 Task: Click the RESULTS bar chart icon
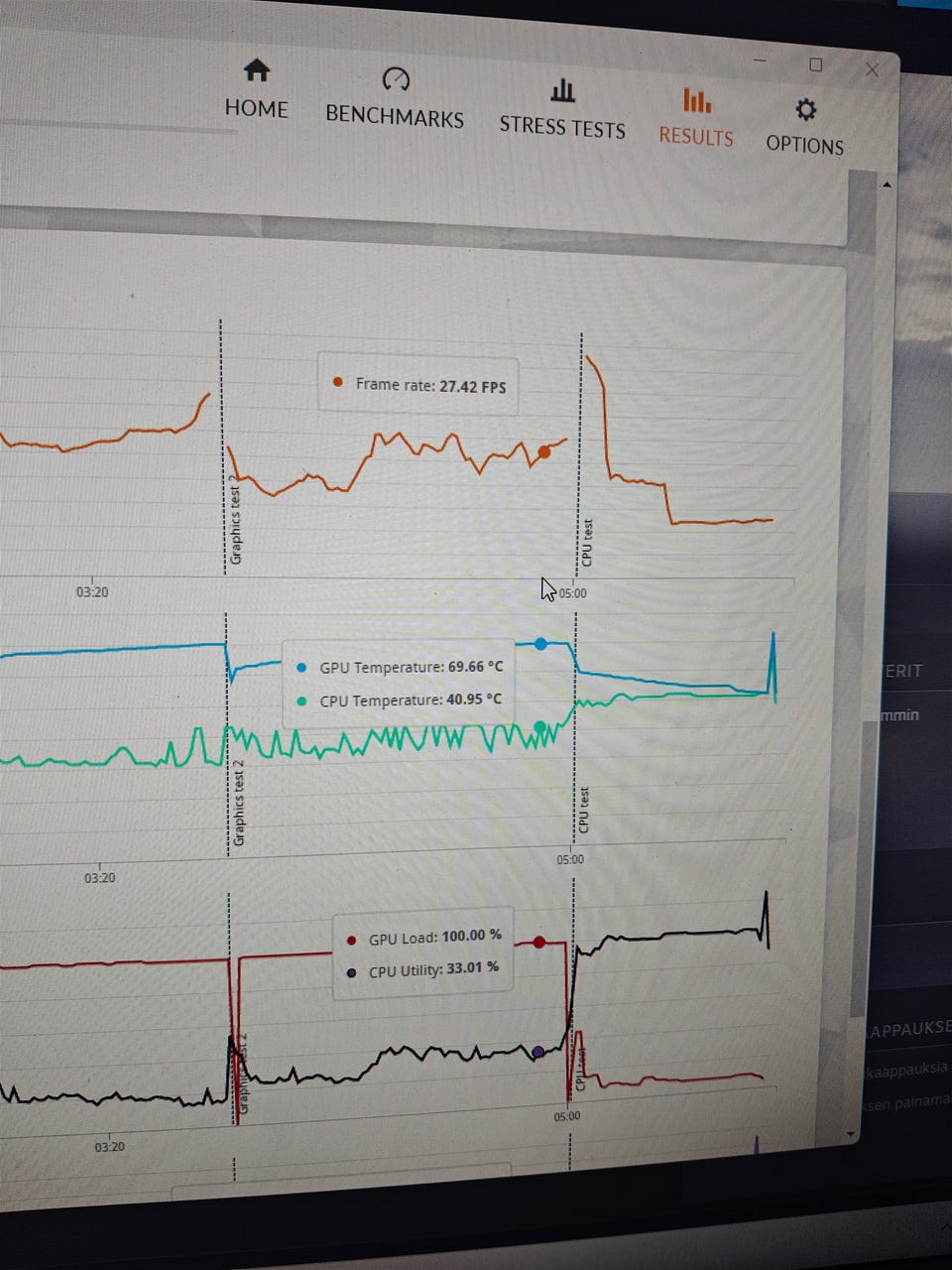[697, 100]
